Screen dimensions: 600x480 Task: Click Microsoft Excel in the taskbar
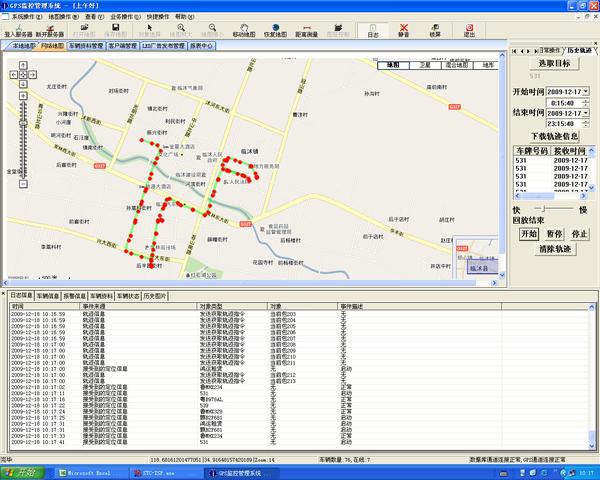coord(90,470)
